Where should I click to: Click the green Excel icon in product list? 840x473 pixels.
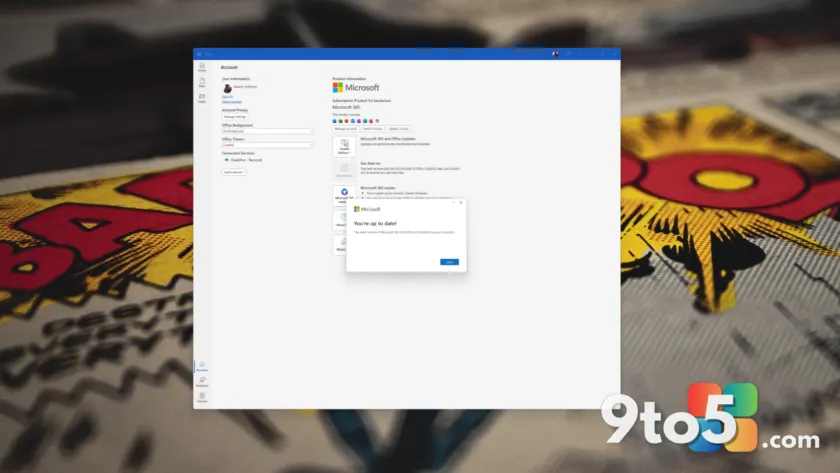[x=341, y=121]
